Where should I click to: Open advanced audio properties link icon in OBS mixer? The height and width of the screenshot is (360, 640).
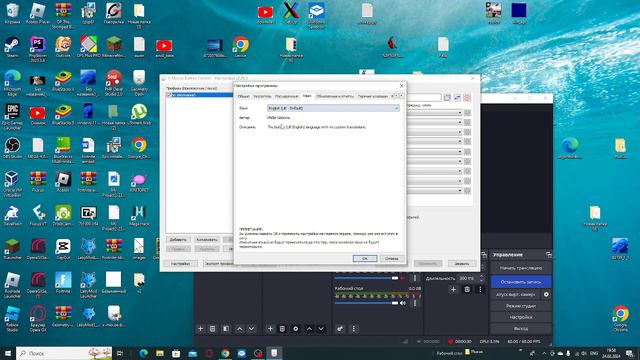click(340, 329)
